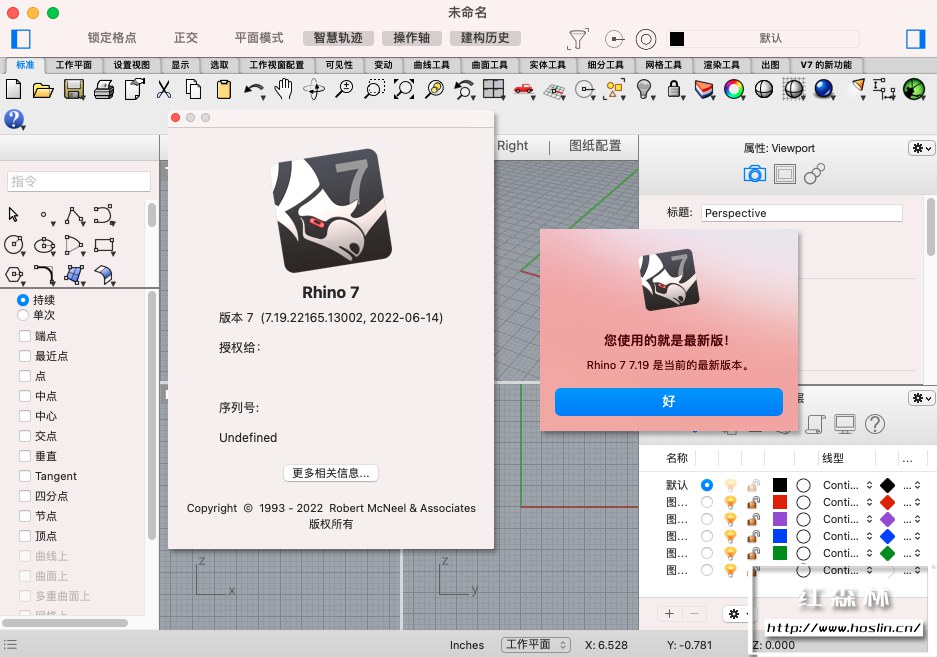Undo using the curved arrow icon
The image size is (937, 657).
click(x=253, y=90)
